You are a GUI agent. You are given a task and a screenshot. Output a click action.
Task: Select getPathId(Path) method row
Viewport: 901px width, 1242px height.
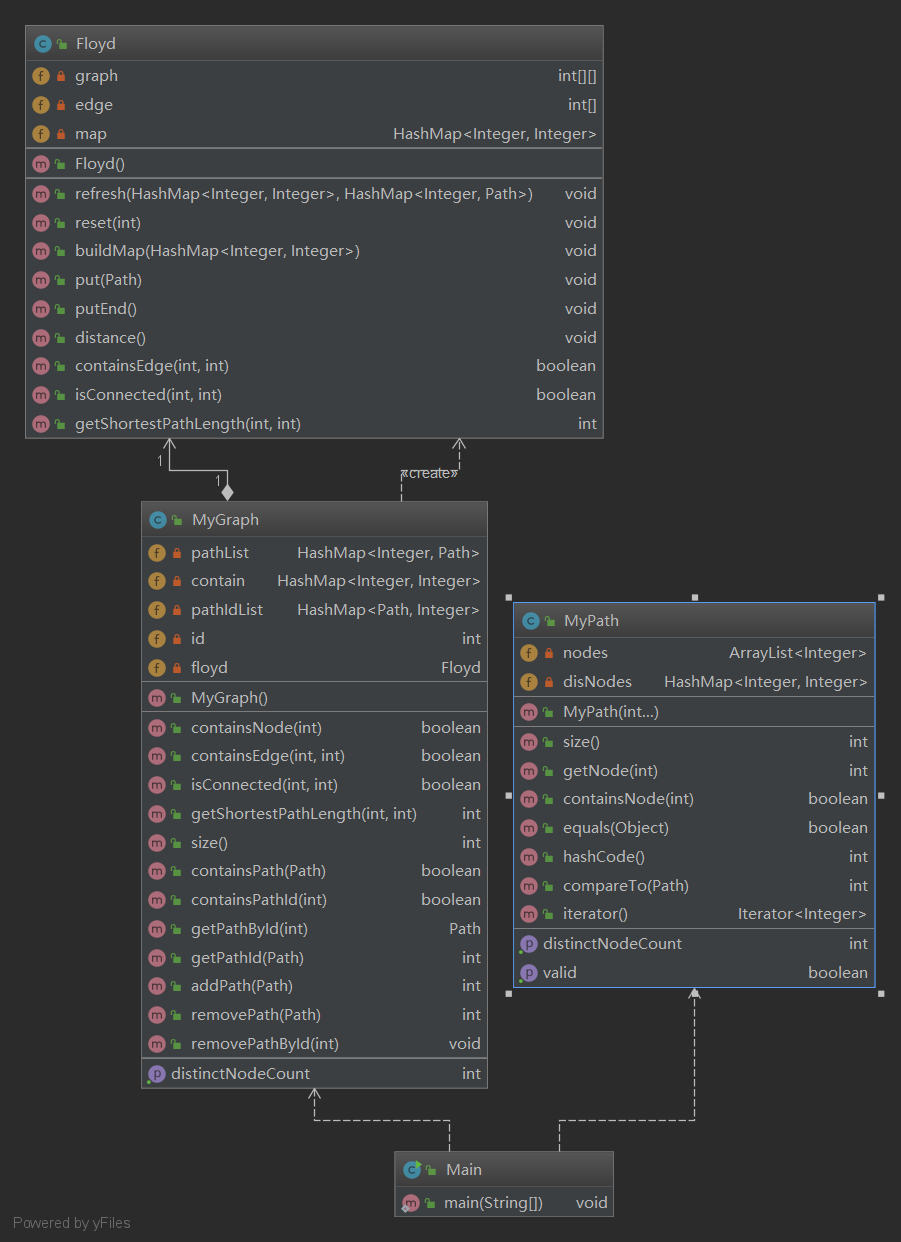[314, 958]
